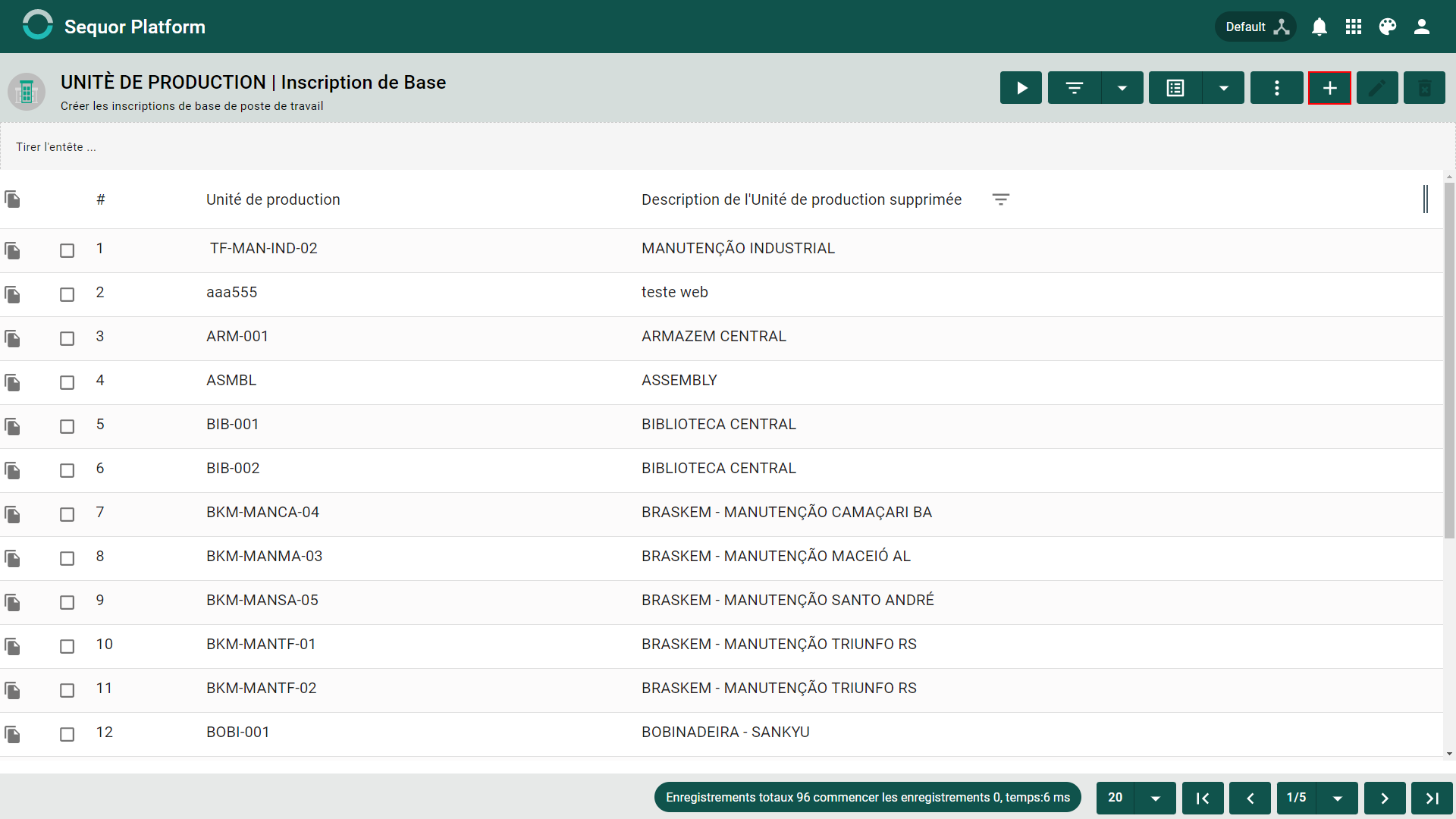Image resolution: width=1456 pixels, height=819 pixels.
Task: Check the box for BKM-MANCA-04
Action: point(67,514)
